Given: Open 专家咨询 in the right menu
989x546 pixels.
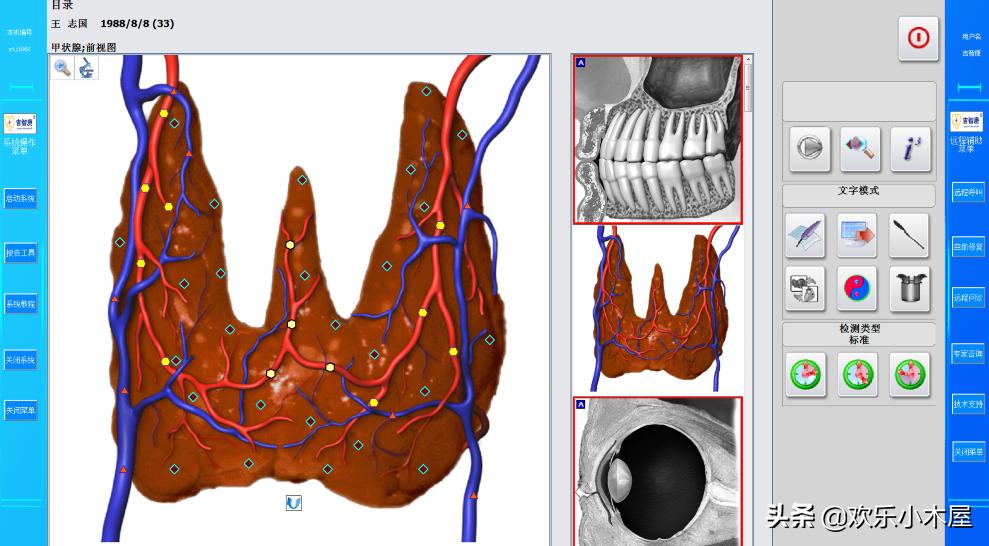Looking at the screenshot, I should coord(968,354).
